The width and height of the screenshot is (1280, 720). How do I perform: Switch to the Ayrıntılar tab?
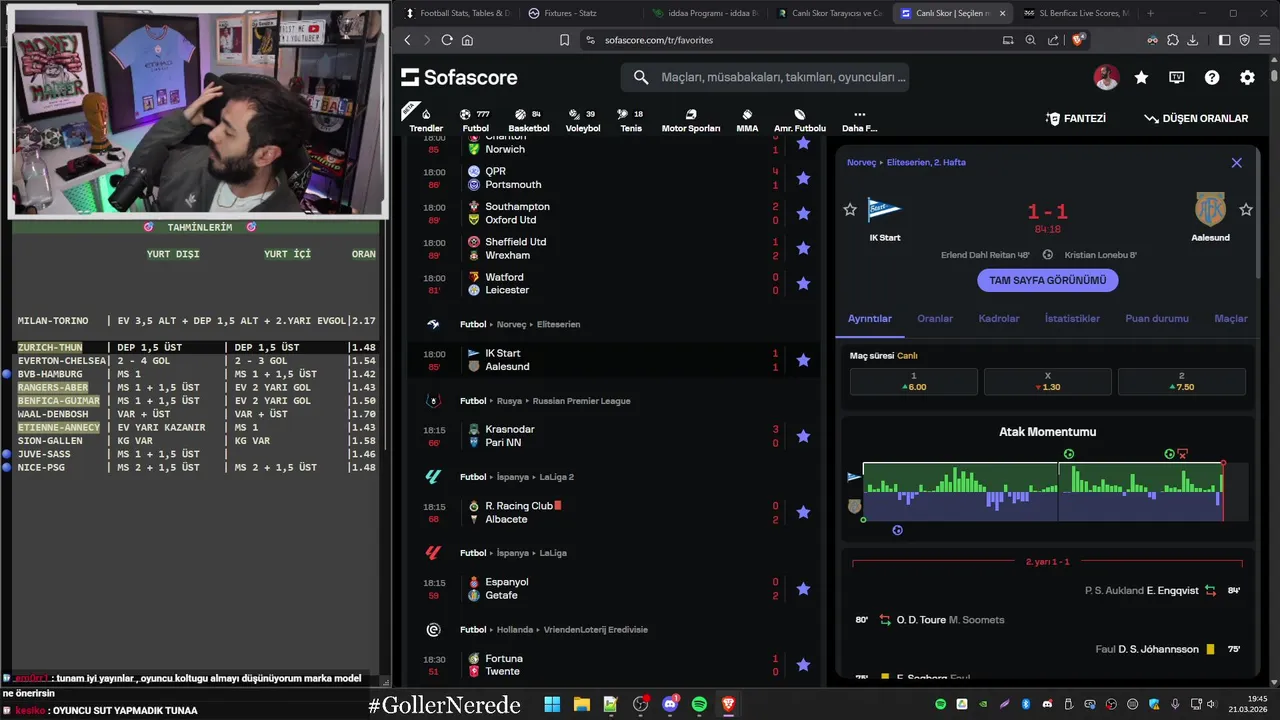[870, 318]
